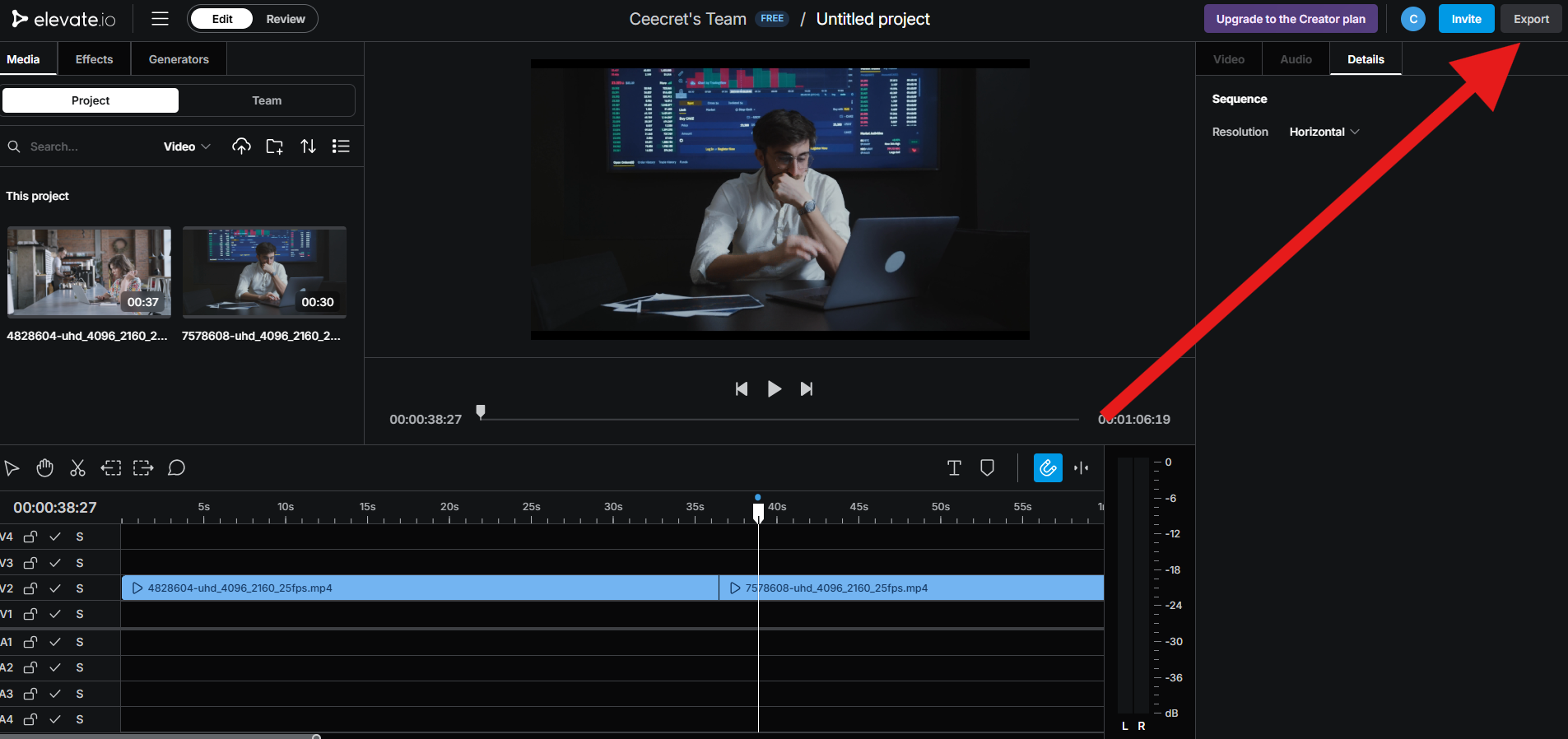Click the Ceecret's Team name
The height and width of the screenshot is (739, 1568).
pos(687,19)
